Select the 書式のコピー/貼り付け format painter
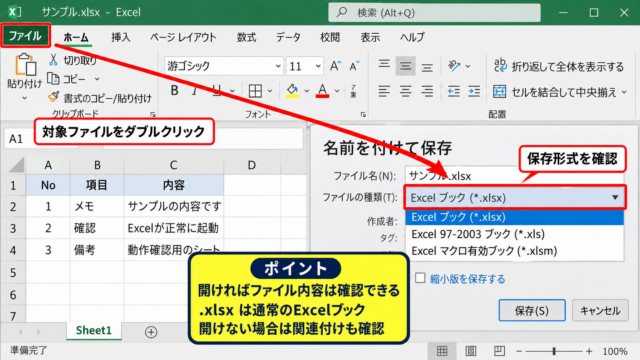The image size is (640, 360). (100, 98)
